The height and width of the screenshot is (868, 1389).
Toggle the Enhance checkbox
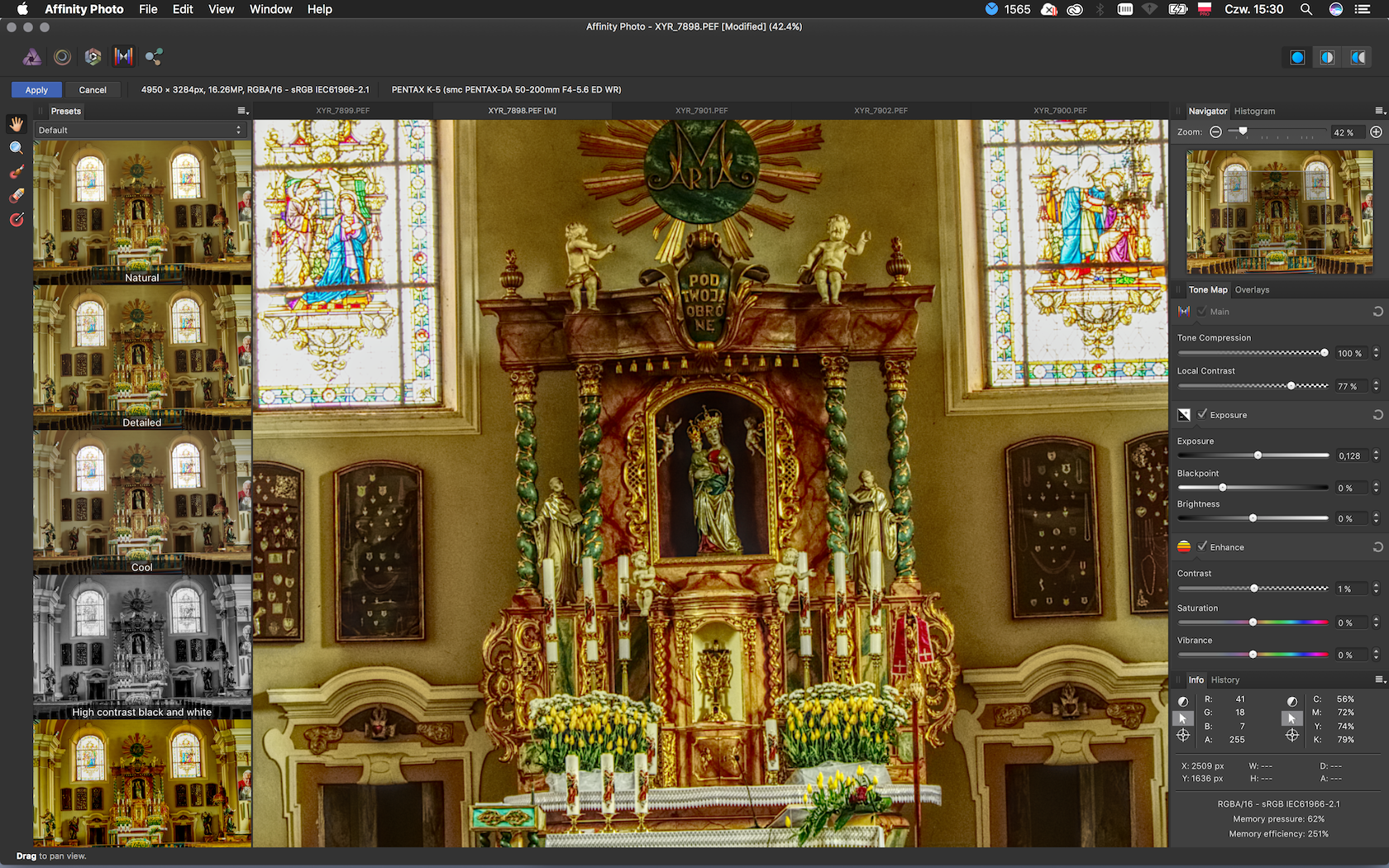(x=1202, y=546)
